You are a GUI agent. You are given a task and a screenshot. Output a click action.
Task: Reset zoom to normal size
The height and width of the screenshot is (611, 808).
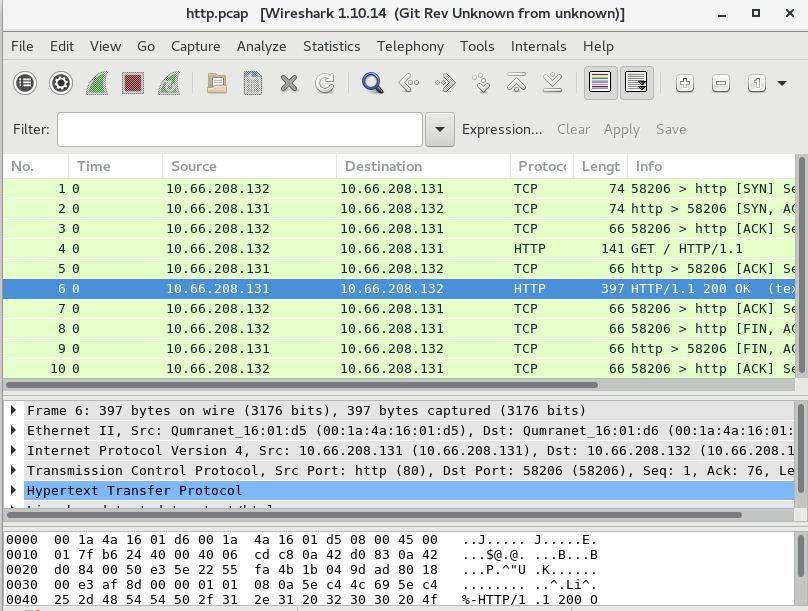[756, 83]
